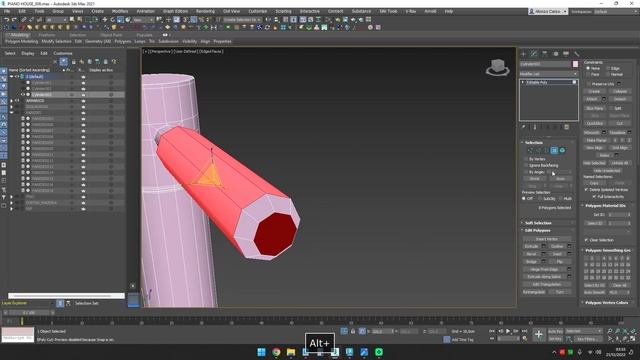Open the Modifier List dropdown
This screenshot has height=360, width=640.
(549, 74)
